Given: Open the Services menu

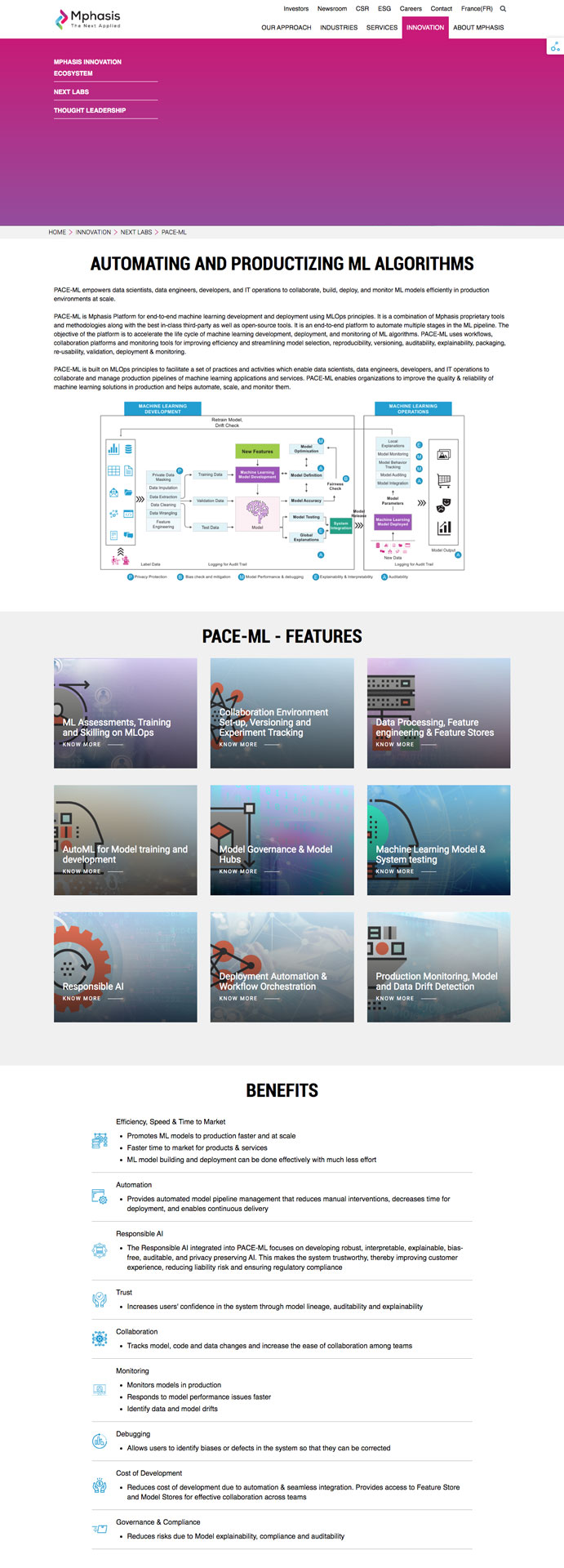Looking at the screenshot, I should click(x=382, y=28).
